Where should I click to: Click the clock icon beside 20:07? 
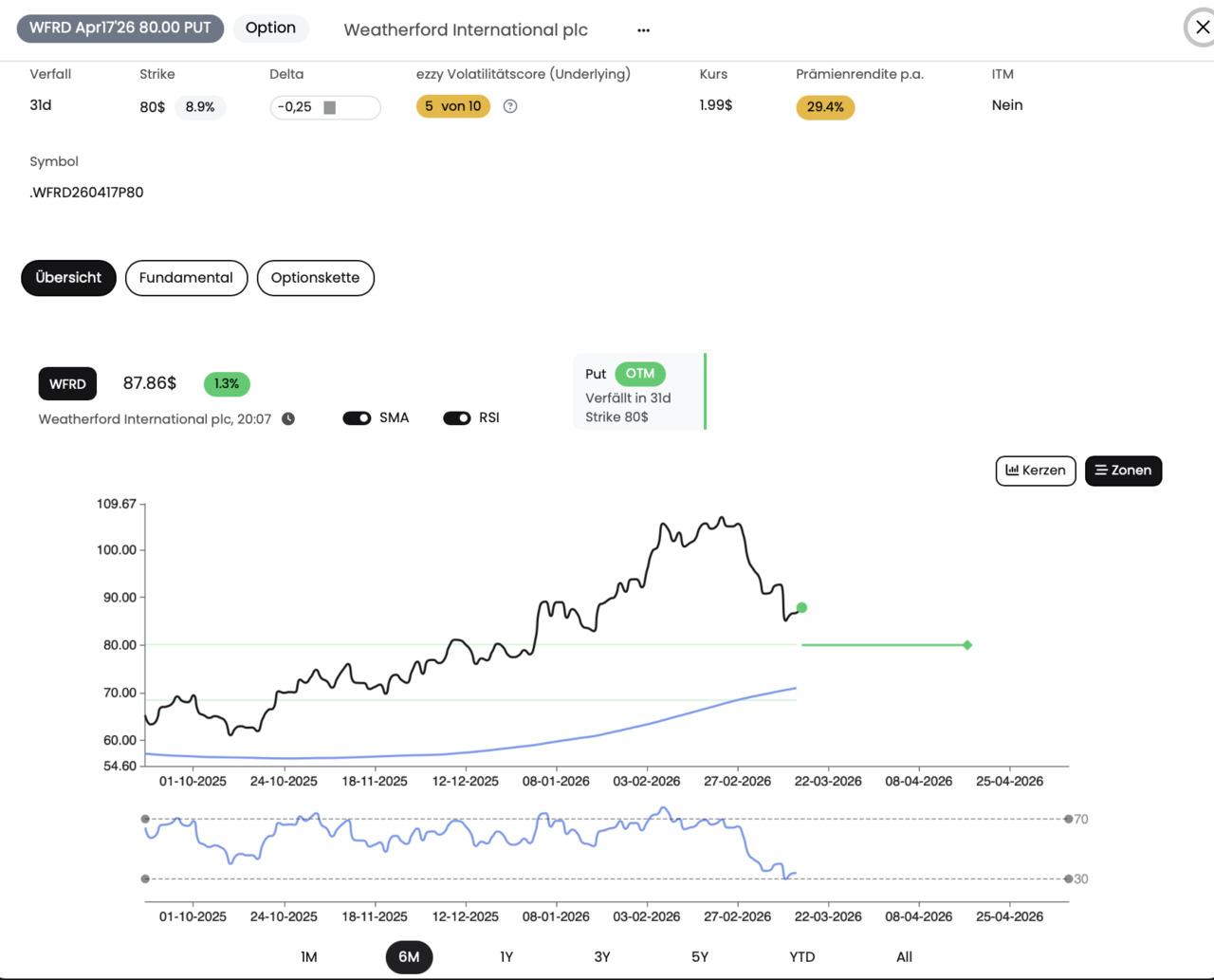[288, 419]
